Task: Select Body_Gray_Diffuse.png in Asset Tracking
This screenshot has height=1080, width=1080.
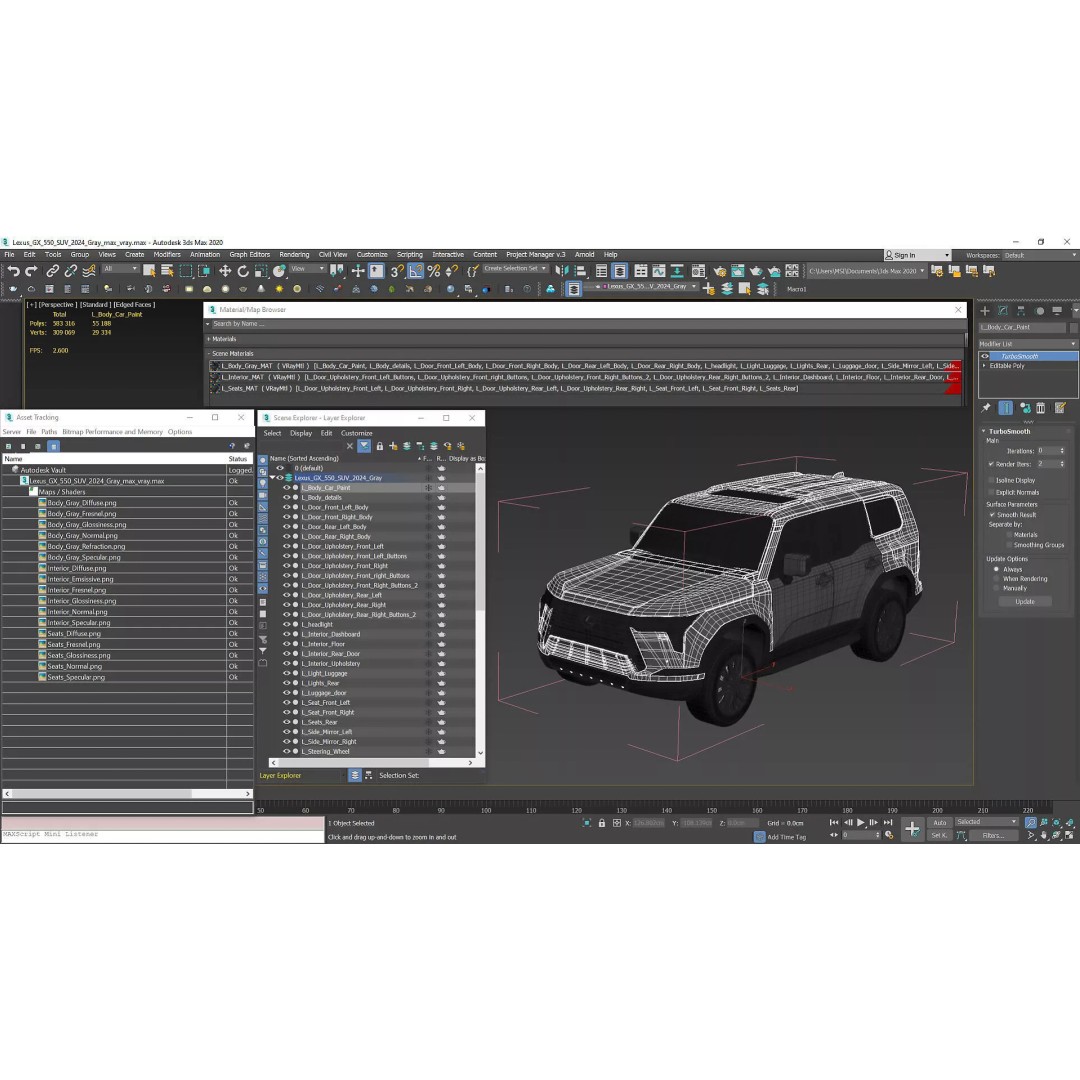Action: [82, 503]
